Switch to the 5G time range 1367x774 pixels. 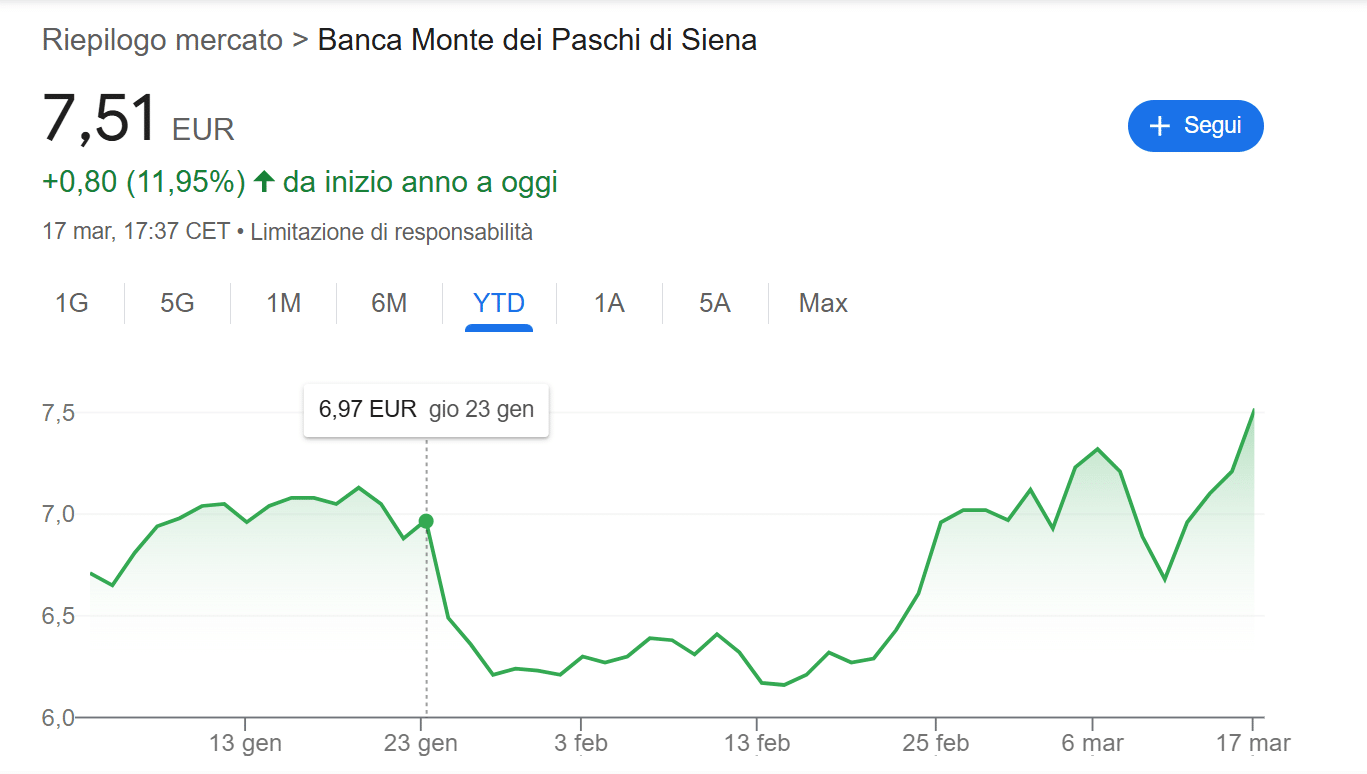[x=177, y=303]
